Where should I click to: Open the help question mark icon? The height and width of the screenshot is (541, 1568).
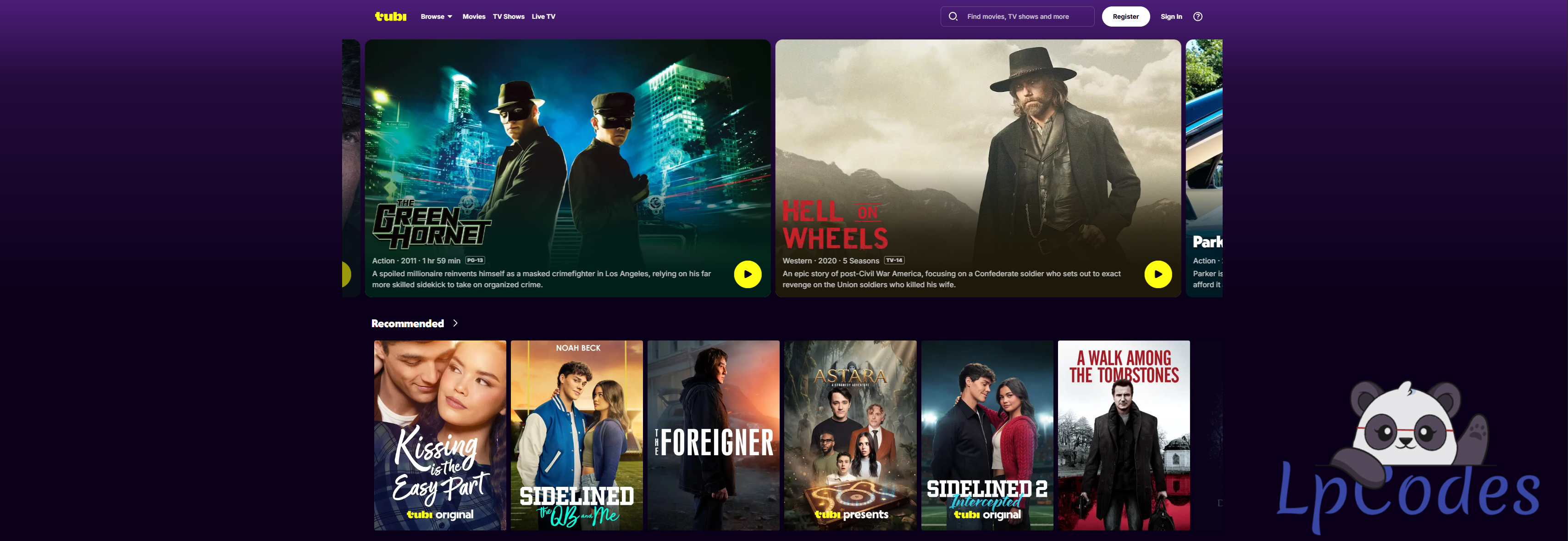[1198, 17]
